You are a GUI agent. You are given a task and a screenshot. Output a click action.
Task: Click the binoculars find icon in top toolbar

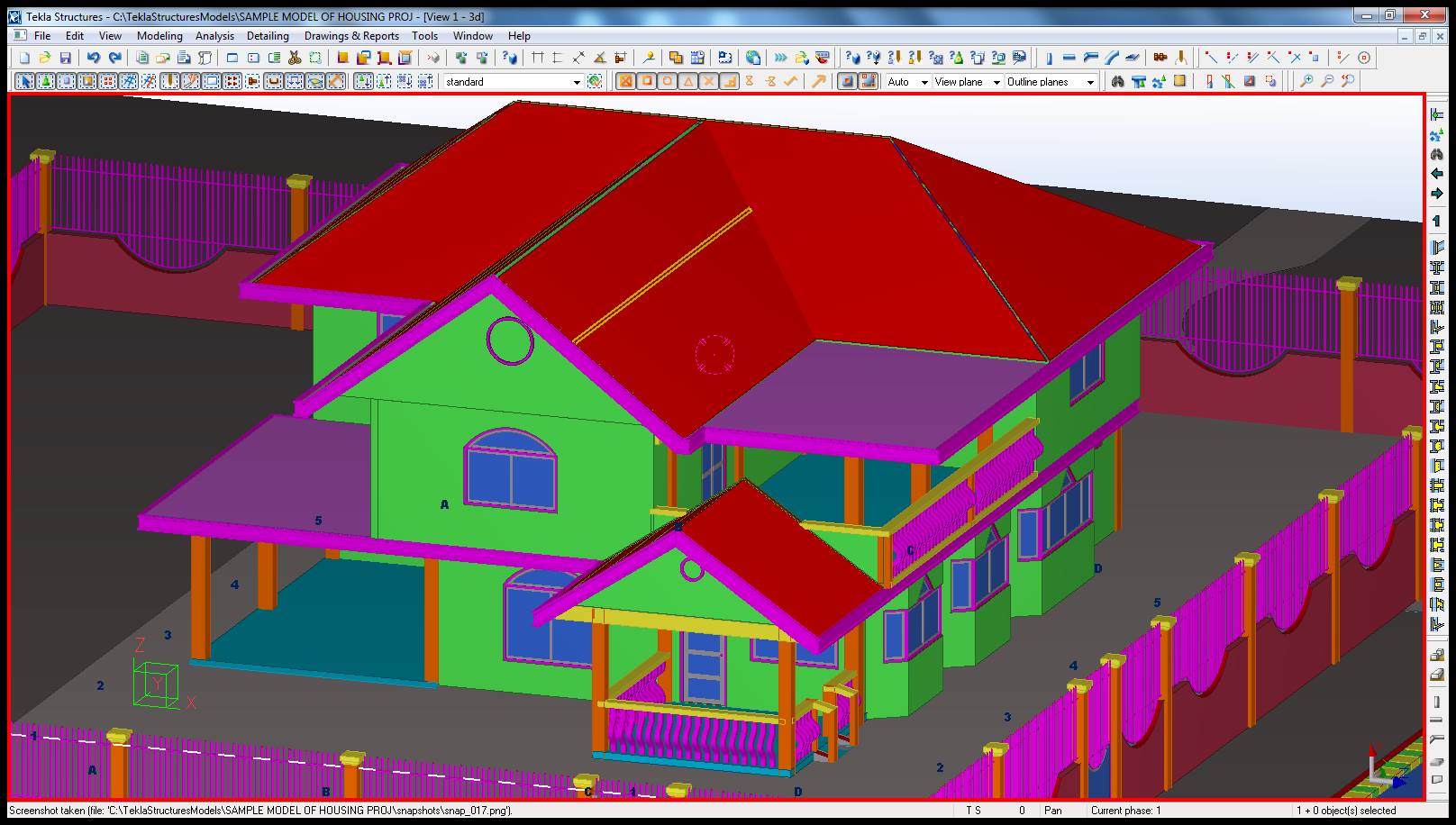1117,82
